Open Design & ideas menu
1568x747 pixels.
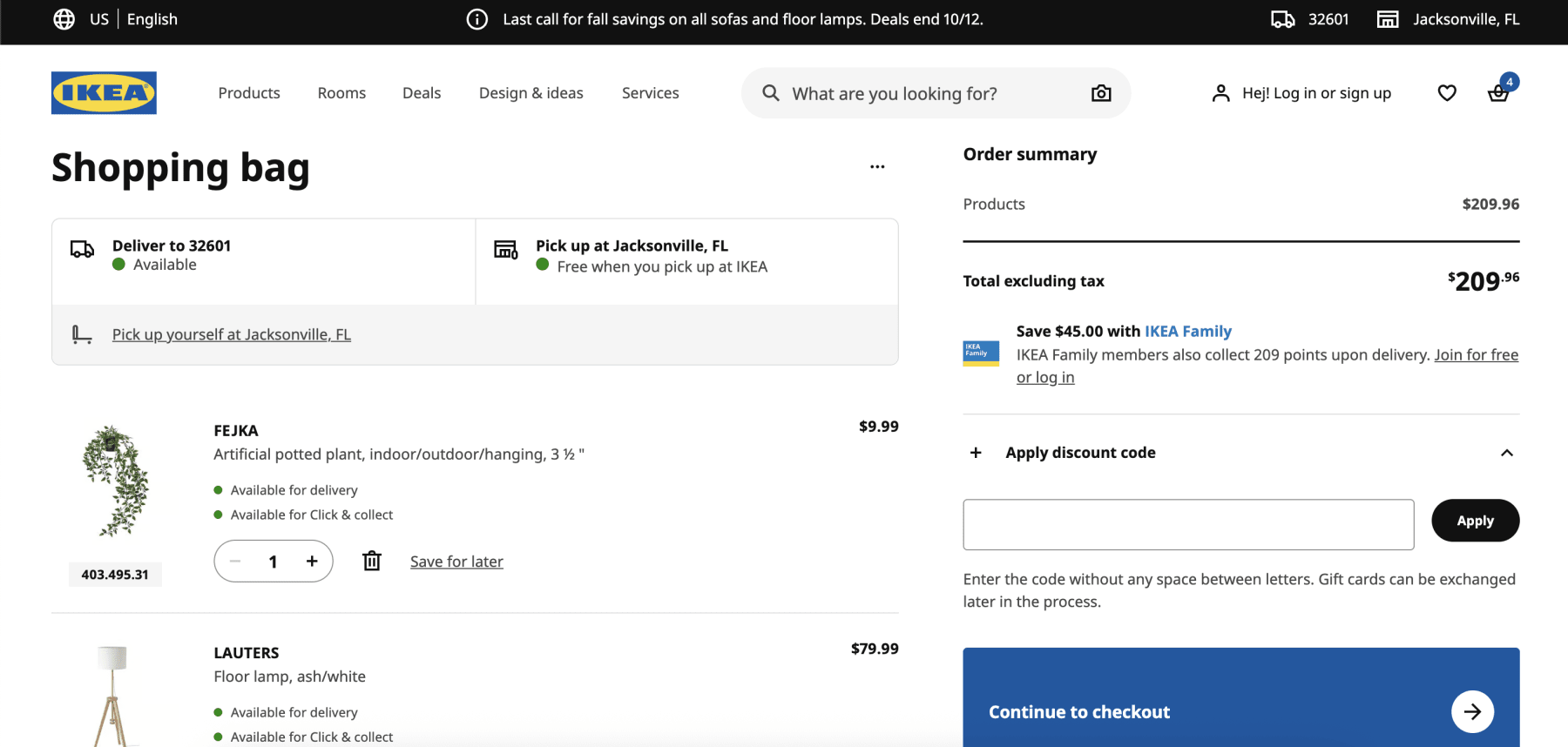click(531, 93)
